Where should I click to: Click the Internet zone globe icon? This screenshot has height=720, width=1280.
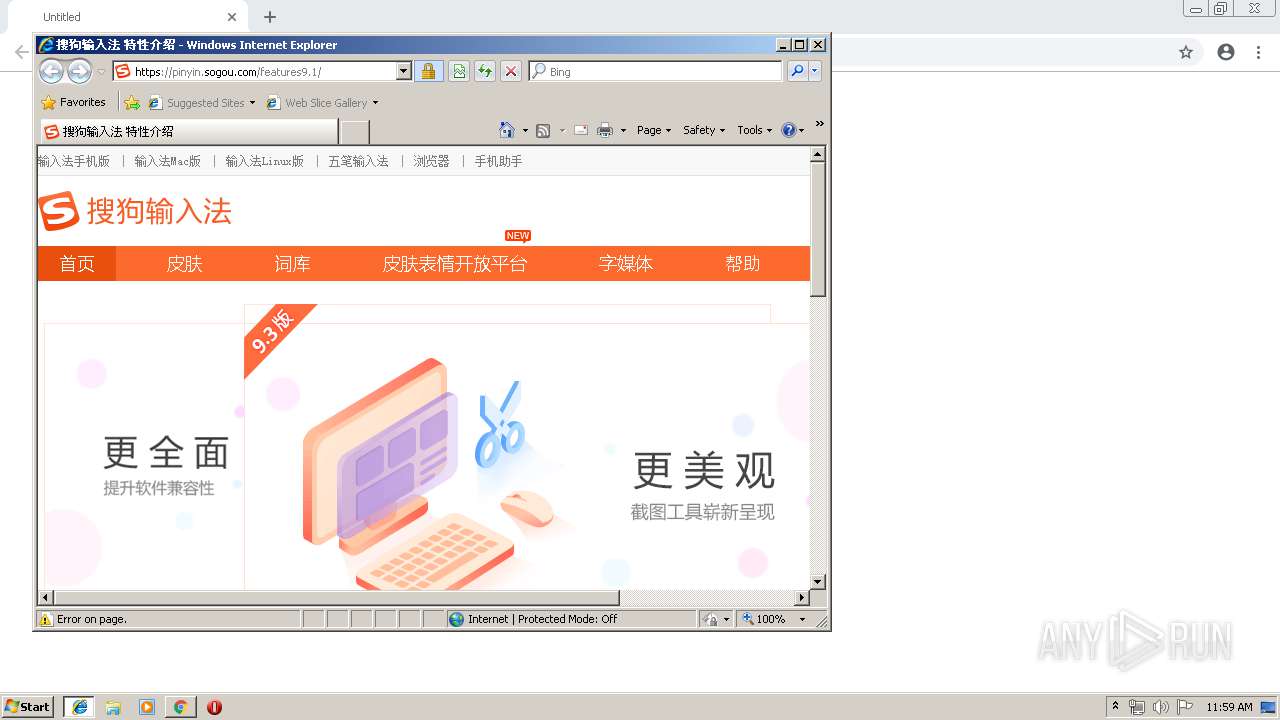coord(457,619)
